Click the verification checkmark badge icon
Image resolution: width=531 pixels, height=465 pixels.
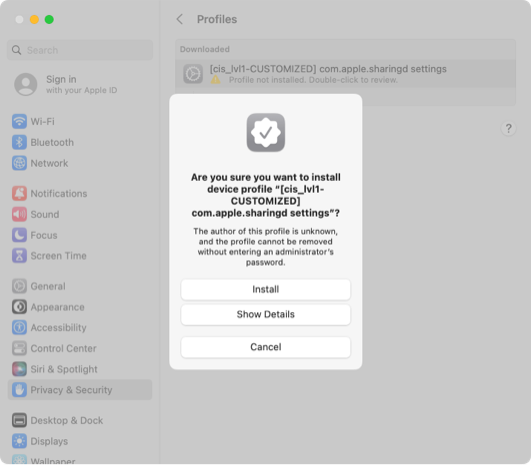266,132
